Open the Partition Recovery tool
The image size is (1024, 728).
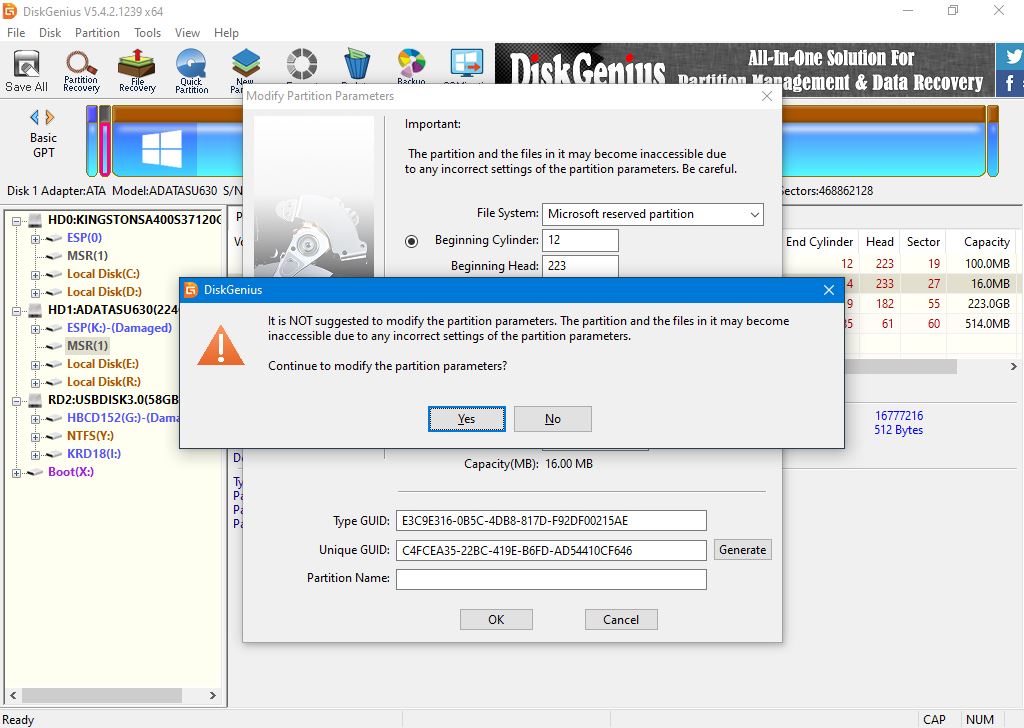81,71
